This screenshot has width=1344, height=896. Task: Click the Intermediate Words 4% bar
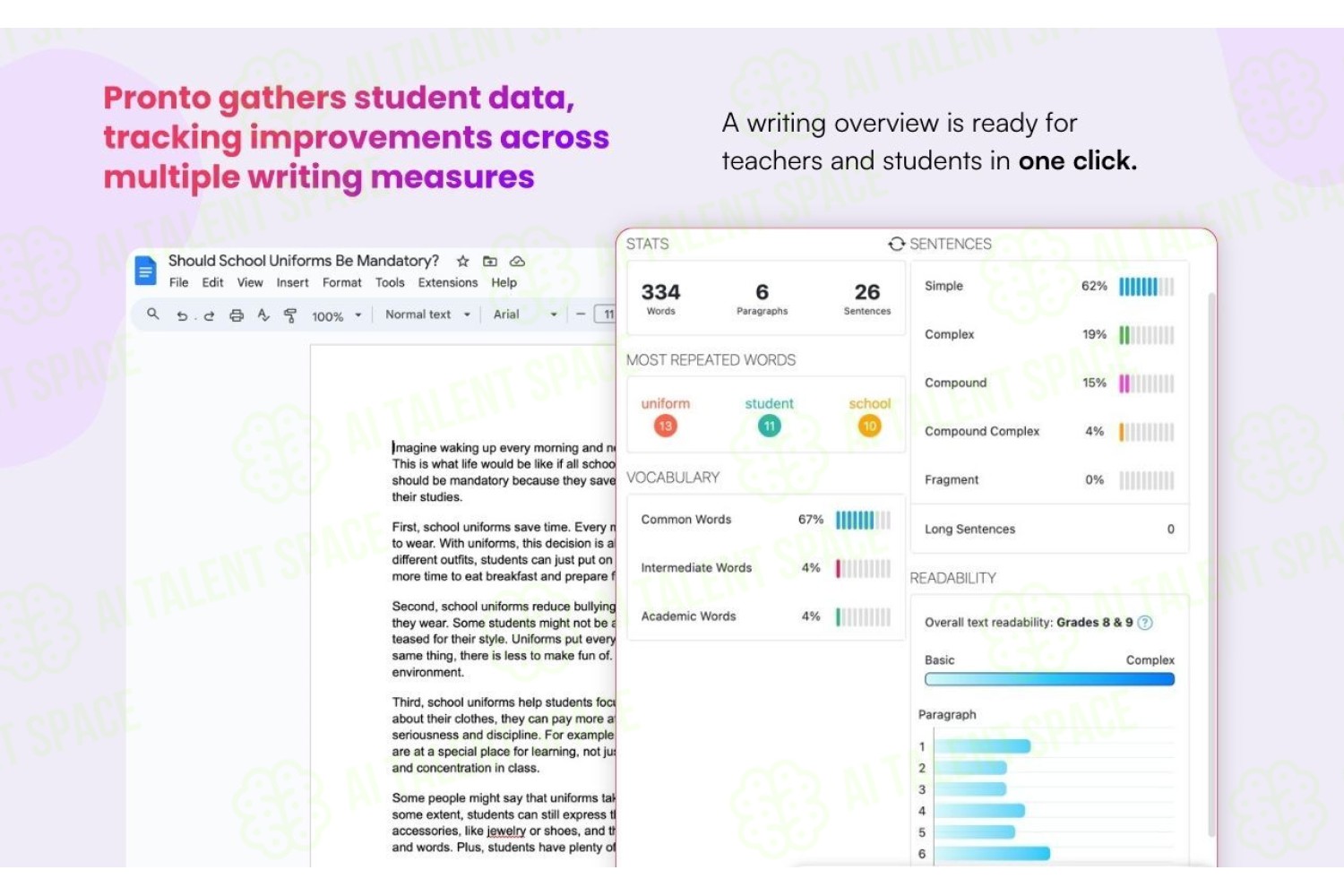(863, 568)
